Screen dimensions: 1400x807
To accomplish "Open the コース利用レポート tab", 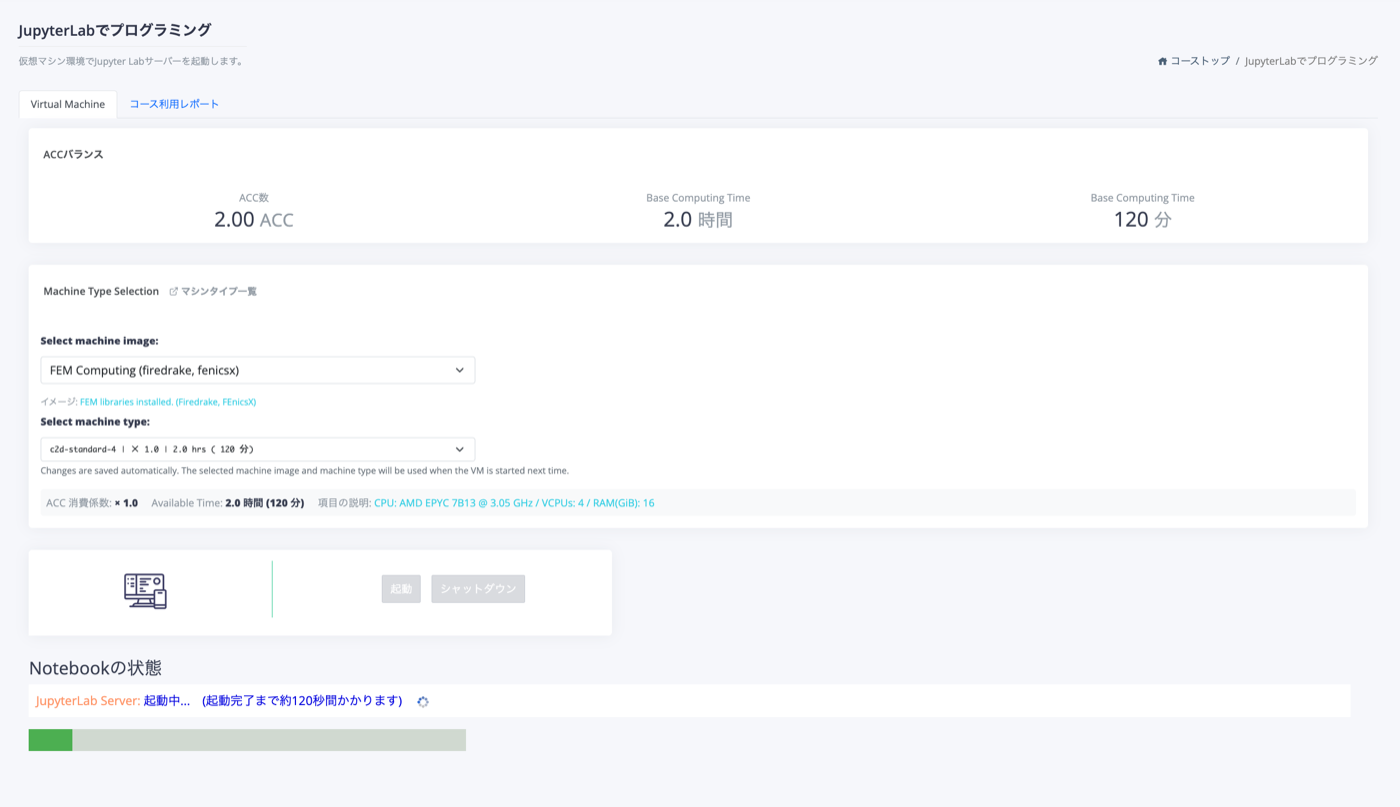I will coord(174,104).
